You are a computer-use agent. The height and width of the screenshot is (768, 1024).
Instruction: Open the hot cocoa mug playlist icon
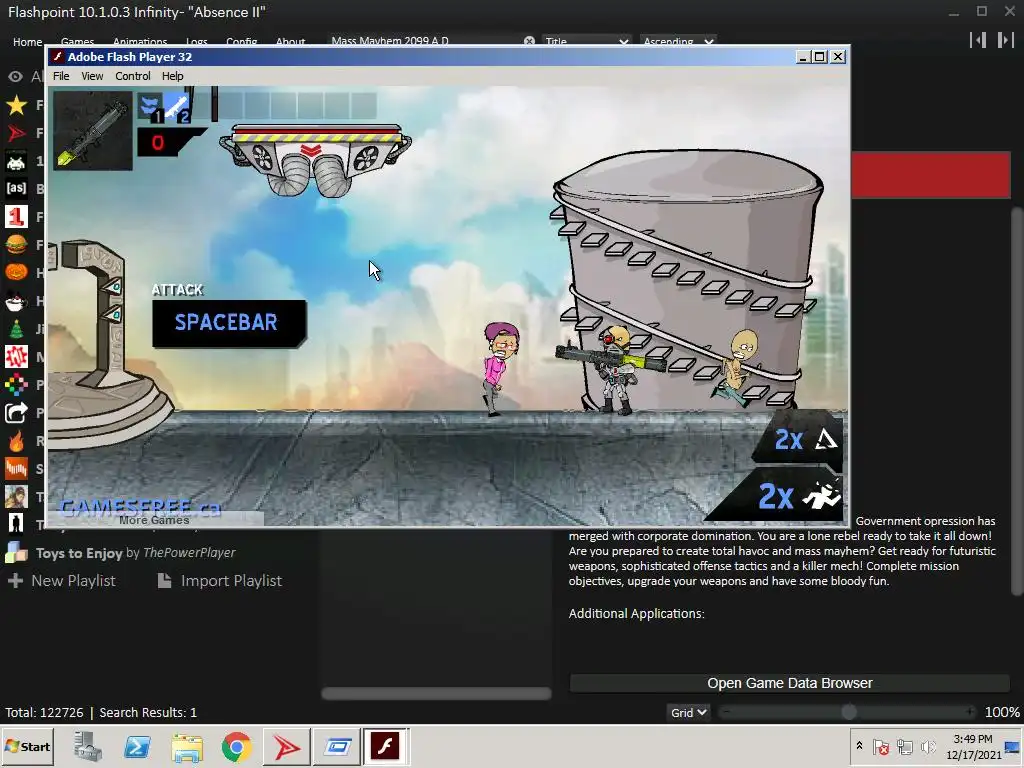[x=16, y=301]
